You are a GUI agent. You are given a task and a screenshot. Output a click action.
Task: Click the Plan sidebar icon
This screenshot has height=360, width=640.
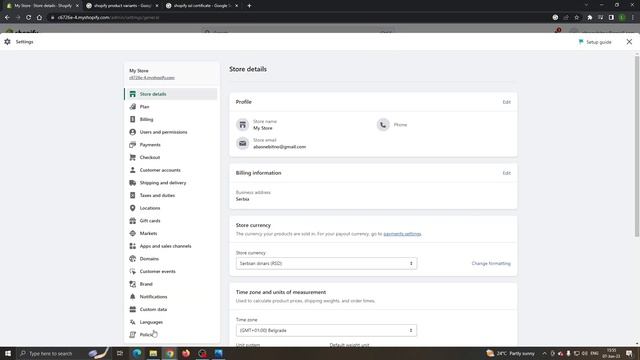coord(133,107)
